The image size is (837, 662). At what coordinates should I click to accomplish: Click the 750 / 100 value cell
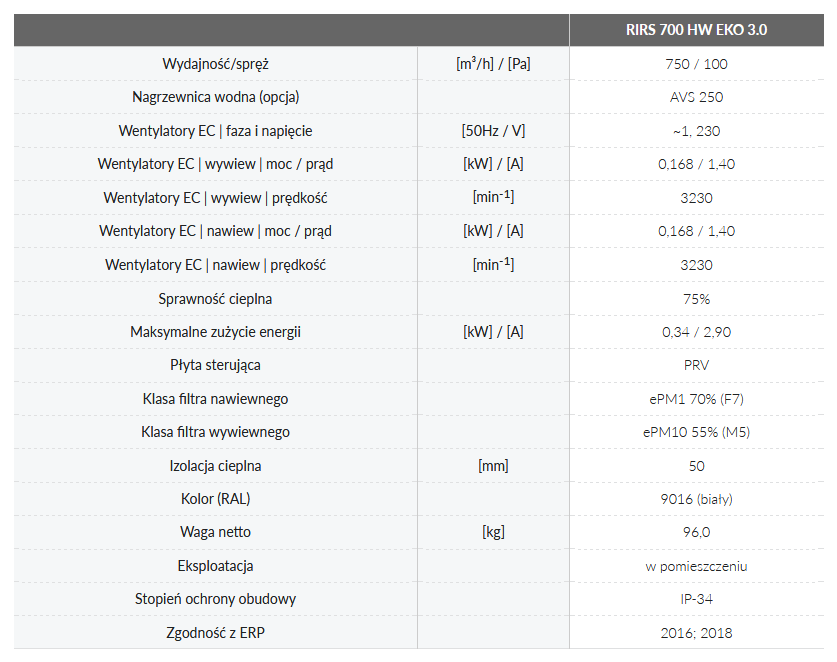[x=696, y=64]
